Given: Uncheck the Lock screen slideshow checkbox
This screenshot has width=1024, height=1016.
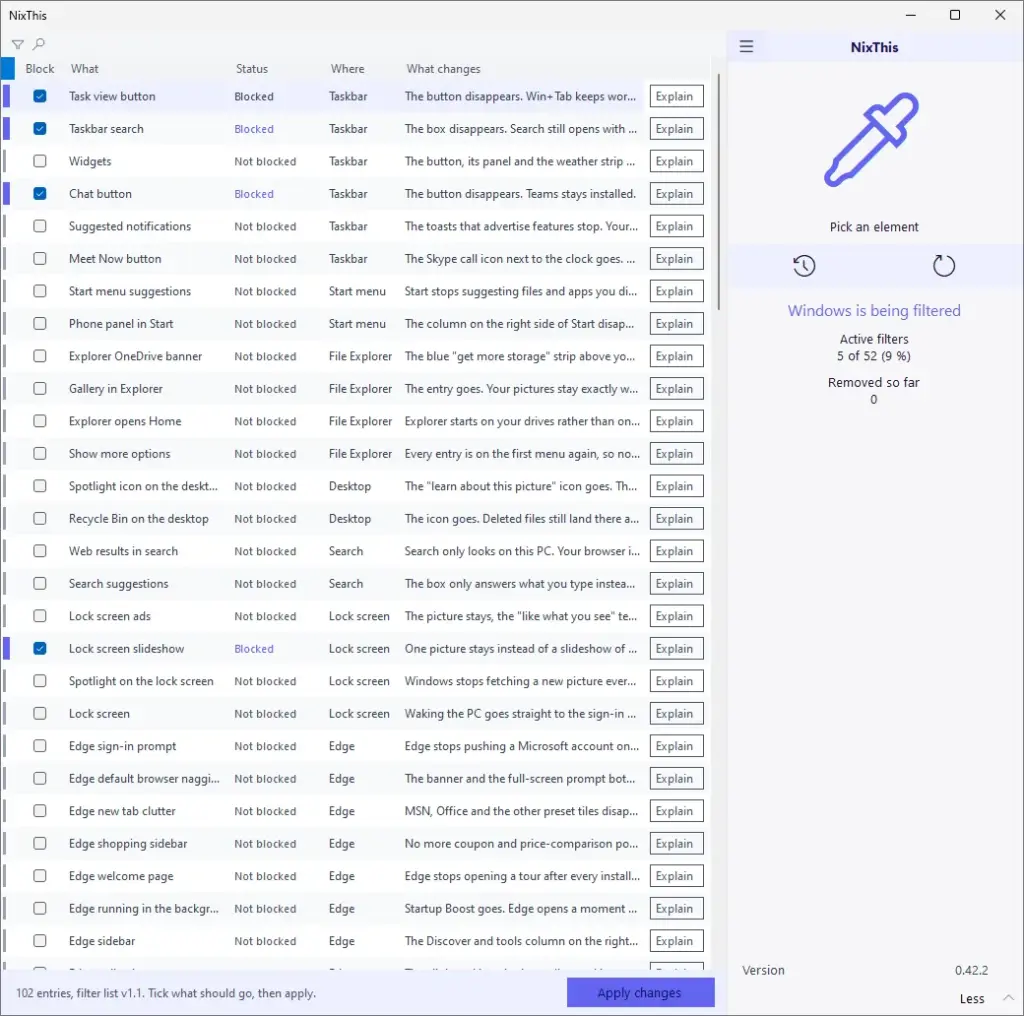Looking at the screenshot, I should click(x=40, y=648).
